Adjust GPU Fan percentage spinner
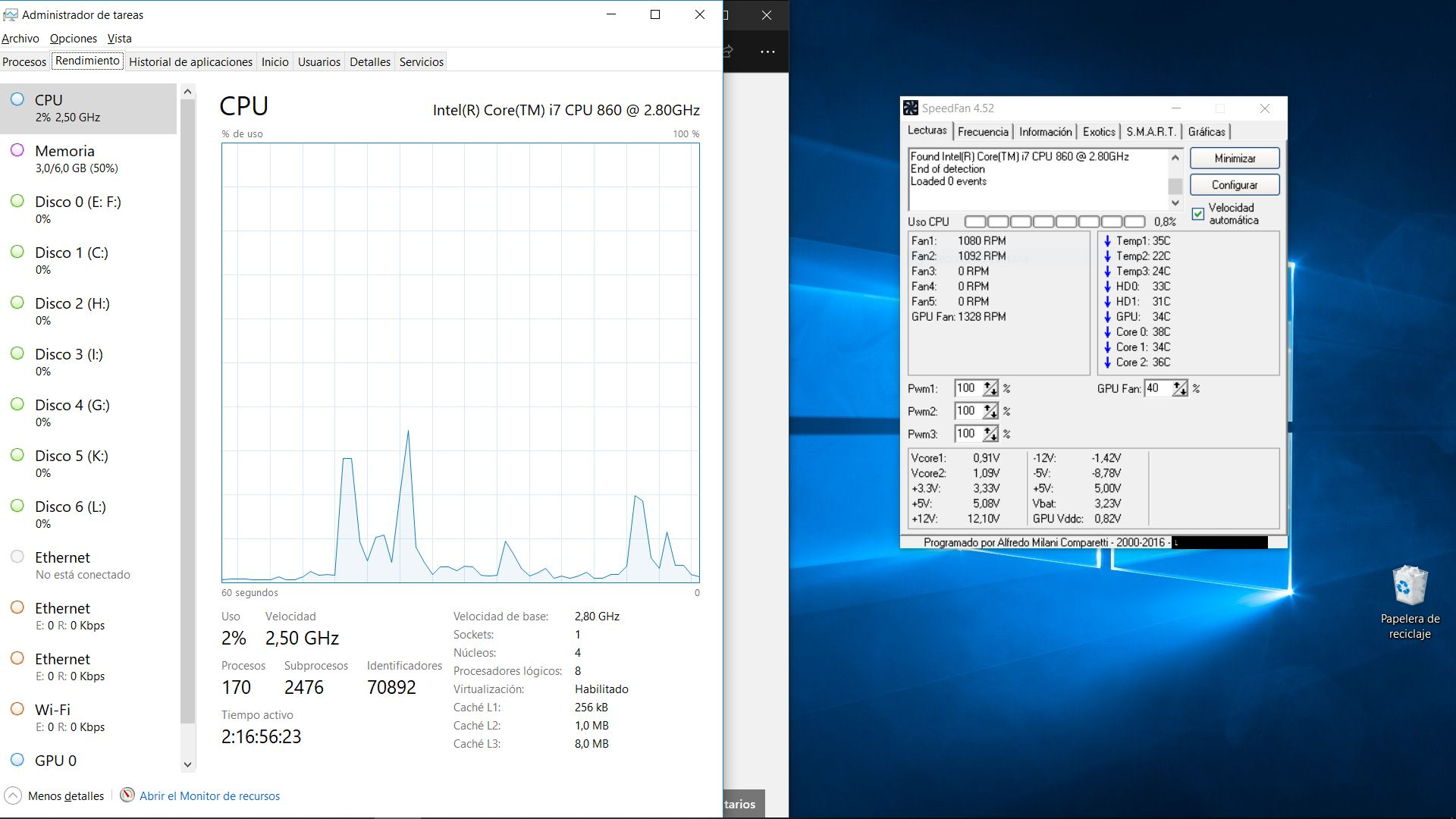The height and width of the screenshot is (819, 1456). point(1179,388)
